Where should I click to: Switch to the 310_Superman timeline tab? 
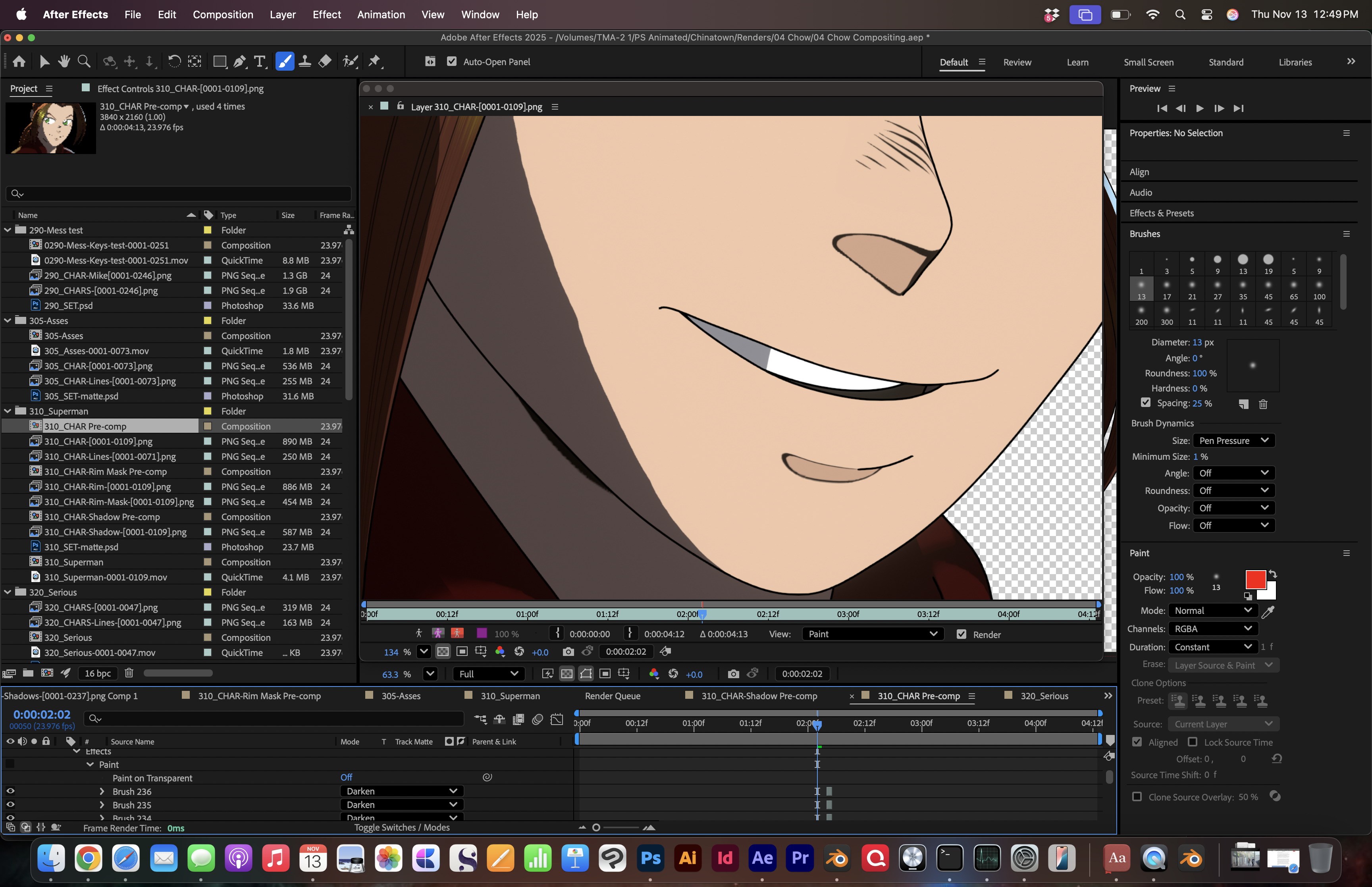click(x=509, y=696)
